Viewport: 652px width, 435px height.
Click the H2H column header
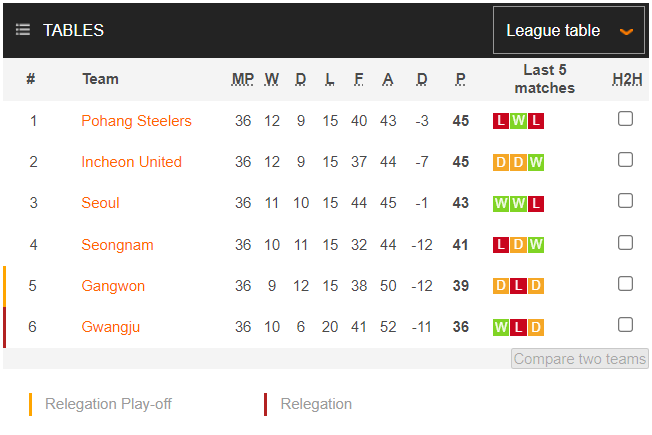pos(627,79)
